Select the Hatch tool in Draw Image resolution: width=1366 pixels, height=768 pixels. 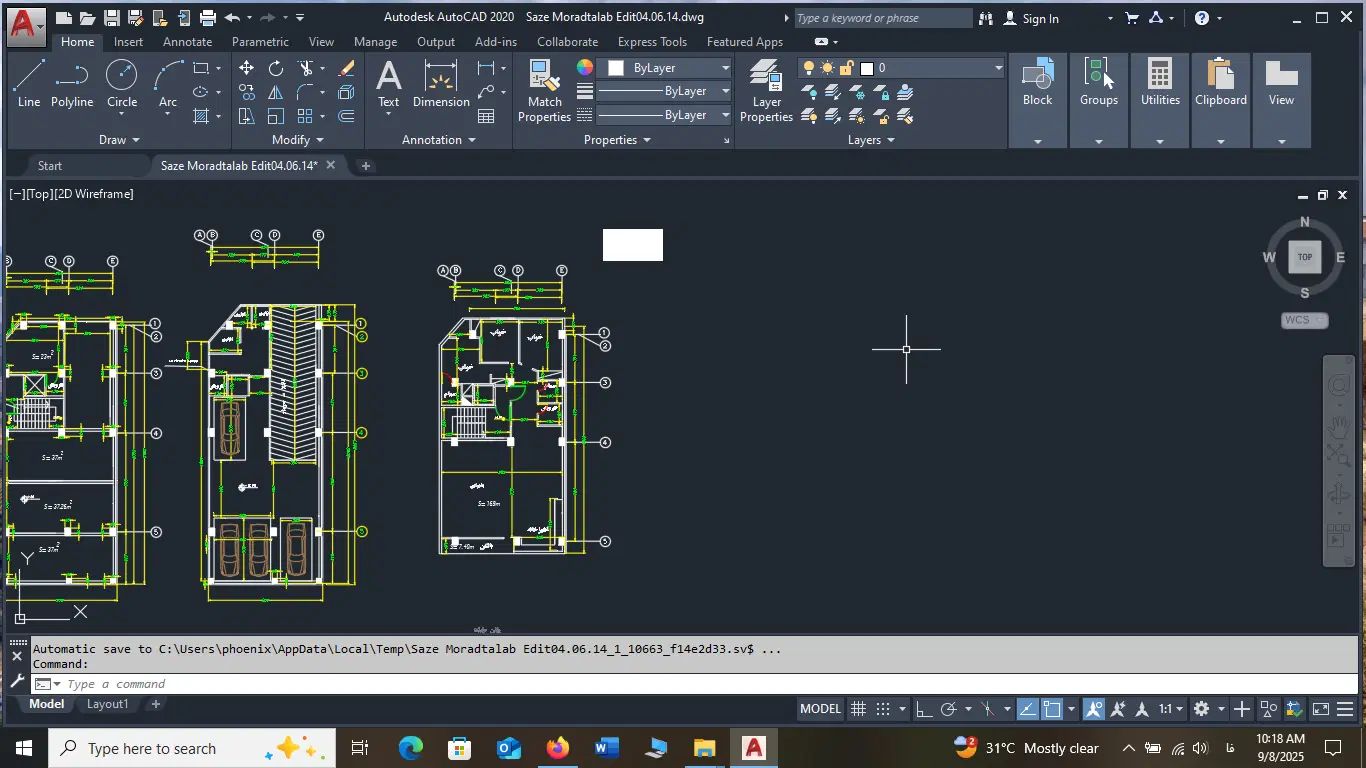pyautogui.click(x=201, y=116)
